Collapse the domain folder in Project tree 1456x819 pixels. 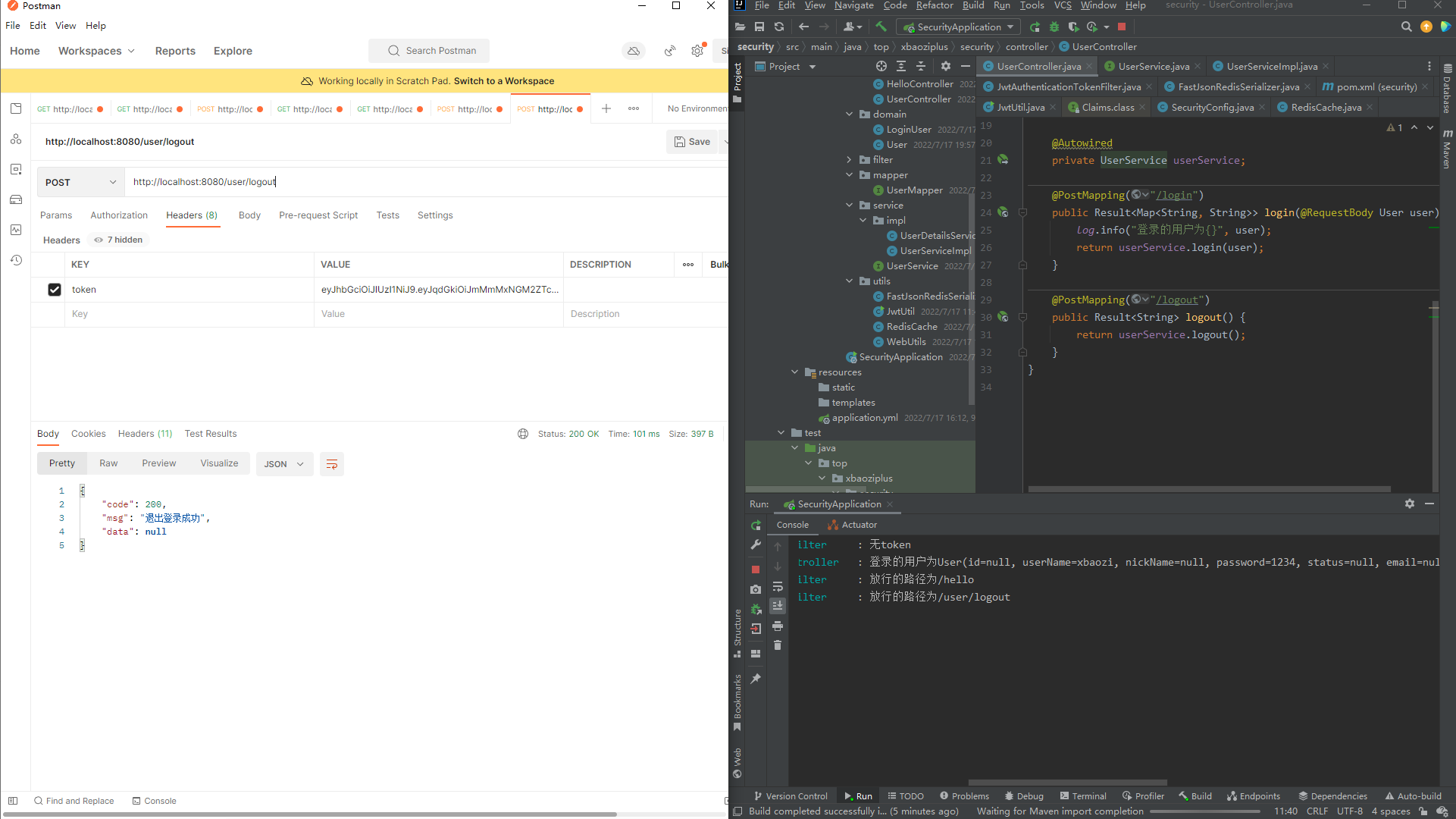pos(850,115)
